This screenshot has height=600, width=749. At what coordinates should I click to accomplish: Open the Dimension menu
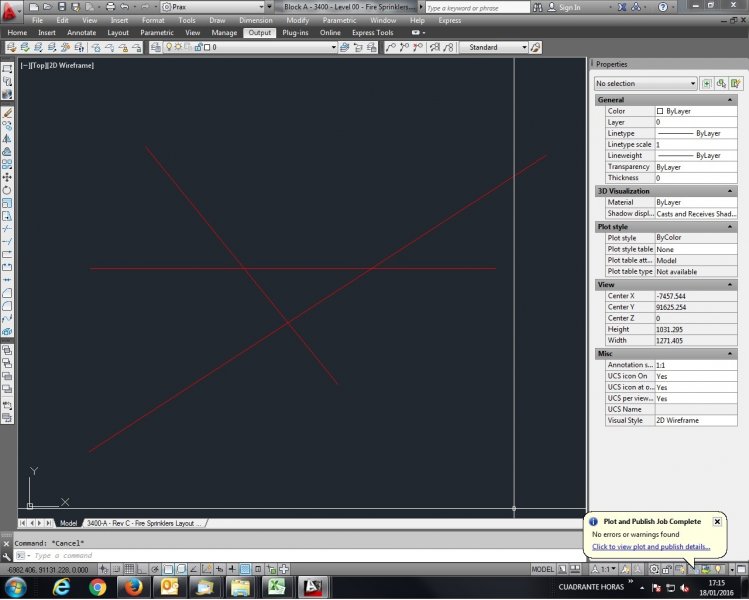(x=256, y=21)
